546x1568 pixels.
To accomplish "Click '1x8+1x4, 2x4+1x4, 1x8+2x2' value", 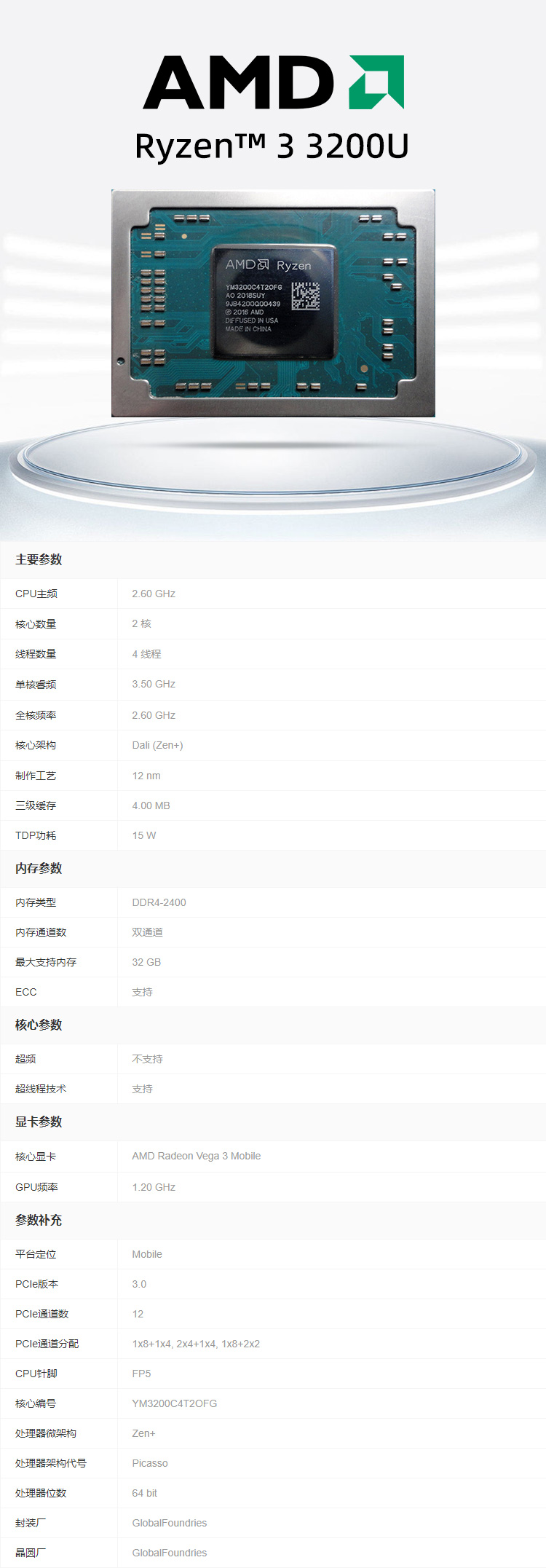I will 196,1344.
